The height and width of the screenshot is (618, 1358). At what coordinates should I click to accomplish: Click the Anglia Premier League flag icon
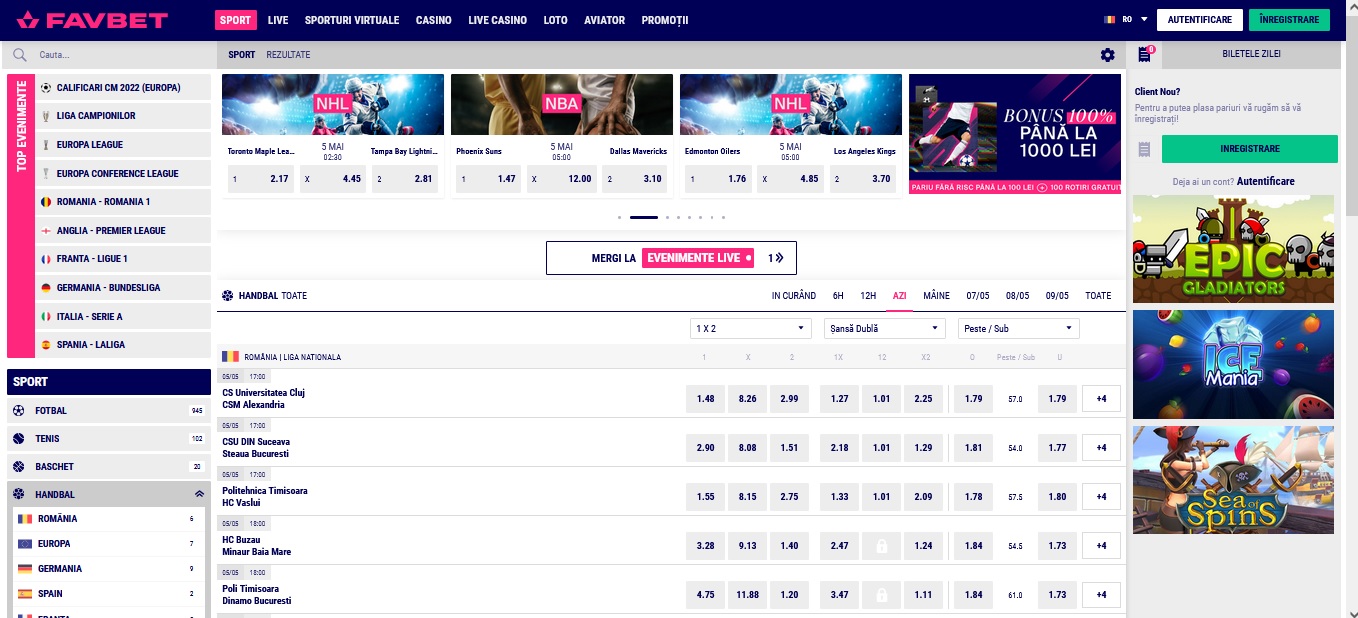point(45,230)
